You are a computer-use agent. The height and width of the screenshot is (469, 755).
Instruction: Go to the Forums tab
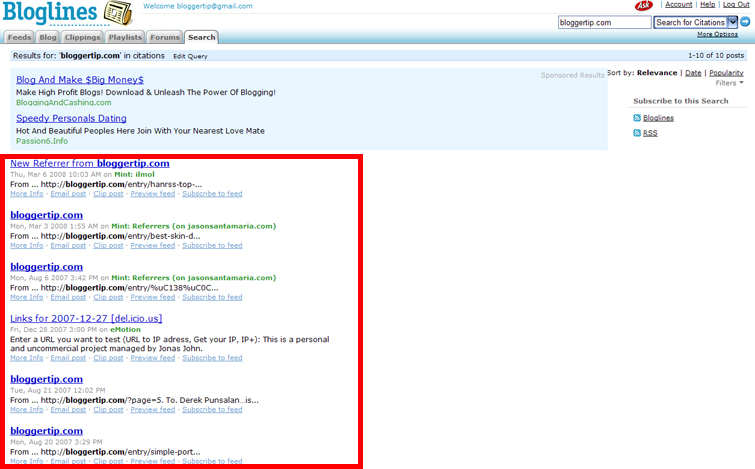point(165,37)
